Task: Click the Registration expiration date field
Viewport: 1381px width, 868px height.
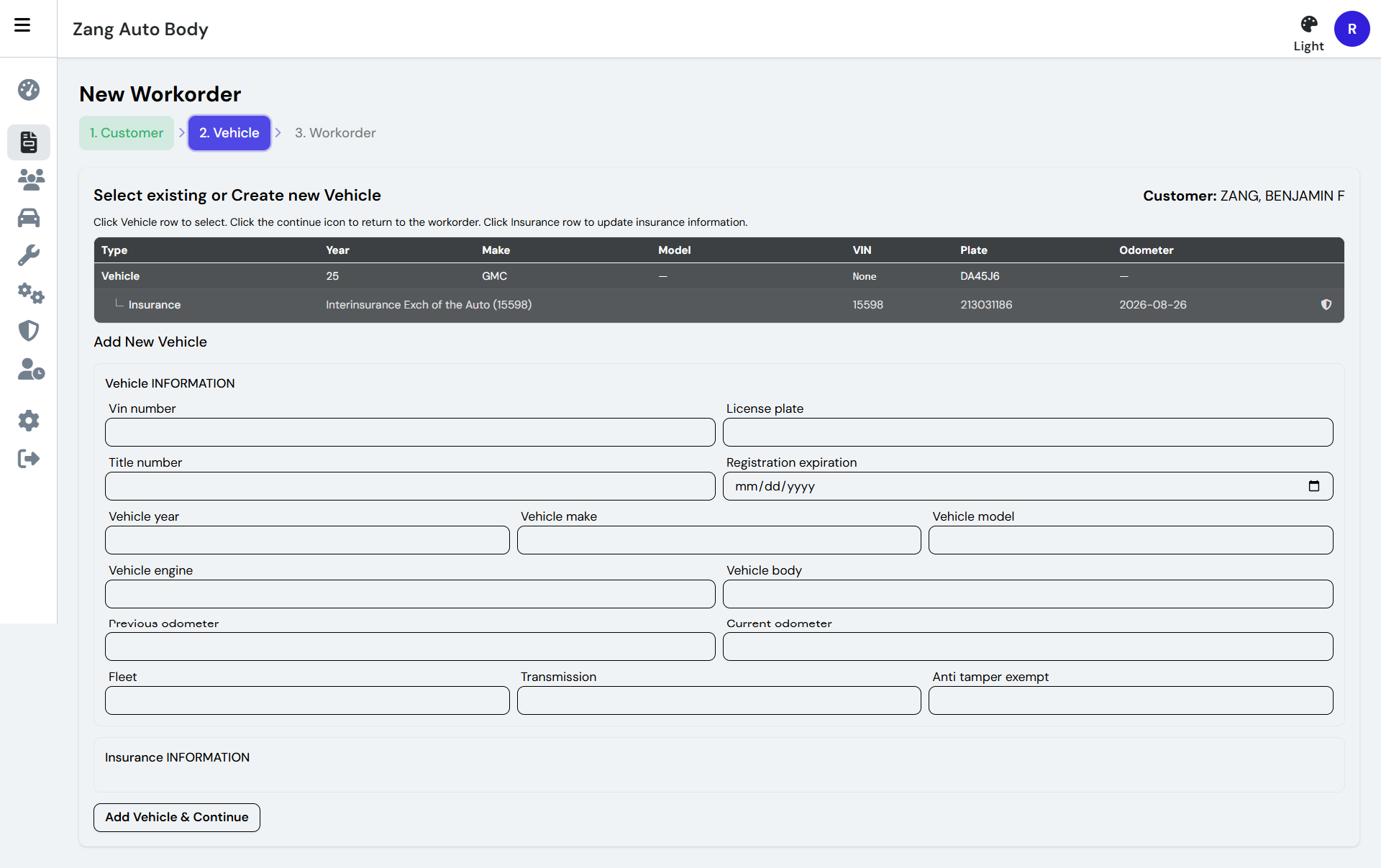Action: [x=1028, y=486]
